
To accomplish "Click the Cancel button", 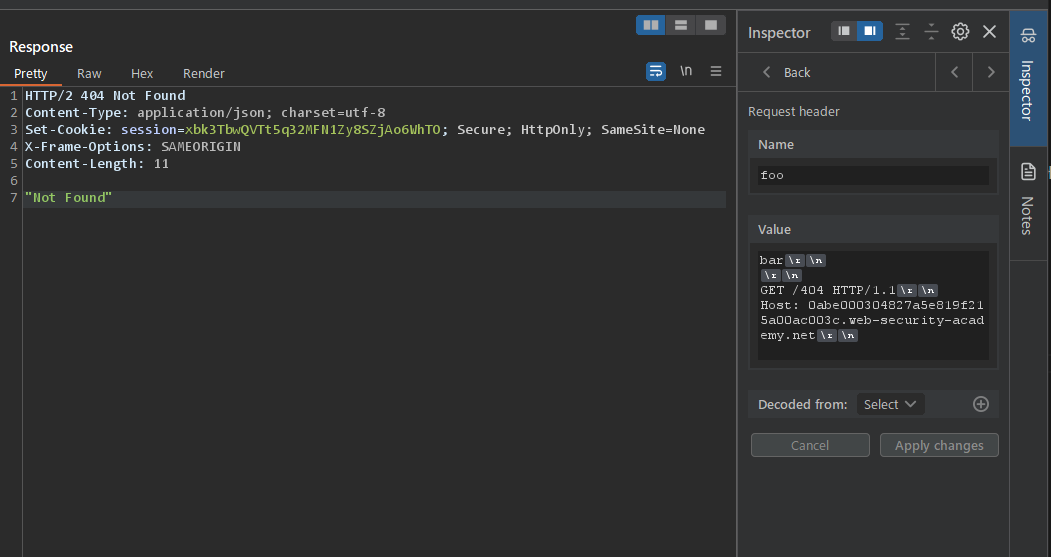I will point(810,445).
